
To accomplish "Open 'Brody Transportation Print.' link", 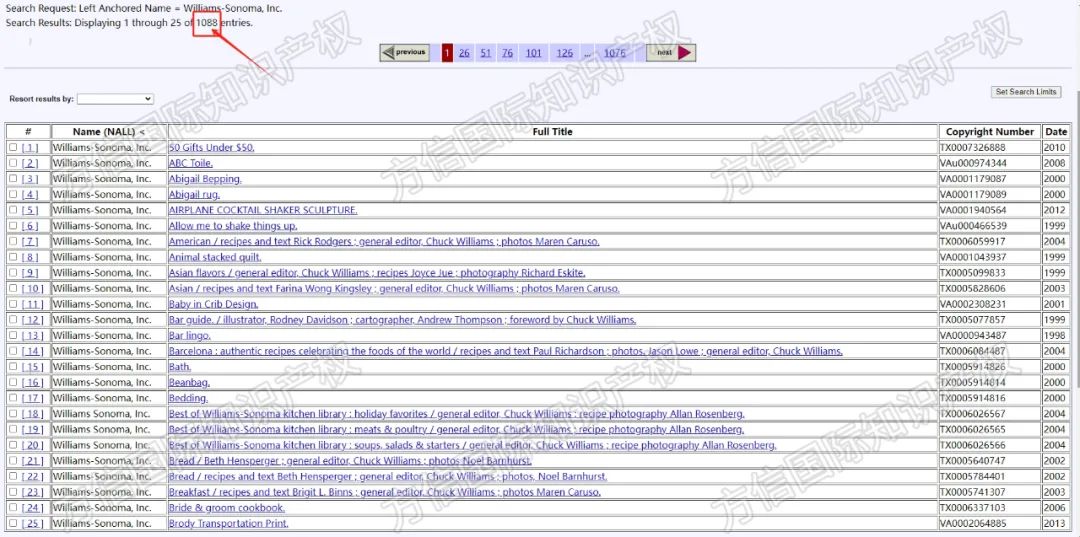I will tap(229, 523).
